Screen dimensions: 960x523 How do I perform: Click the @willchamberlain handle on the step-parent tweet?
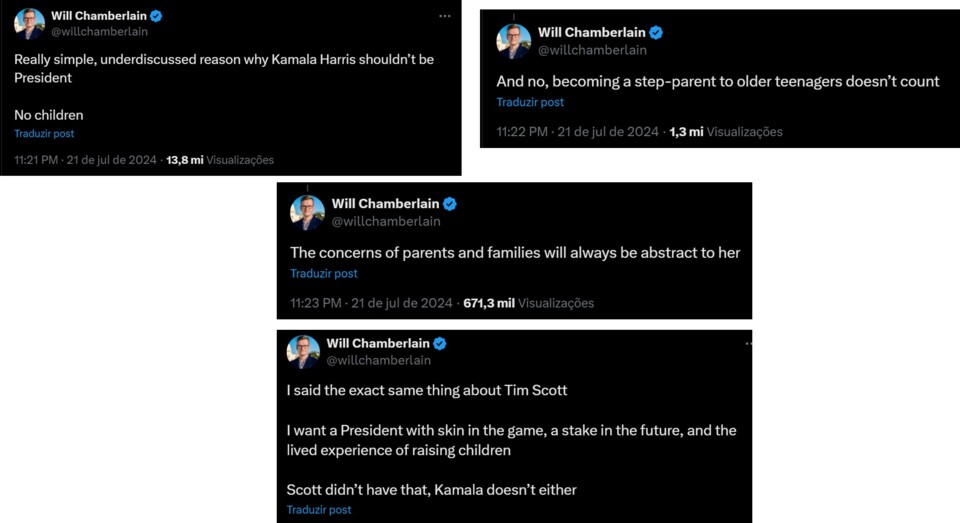tap(592, 50)
